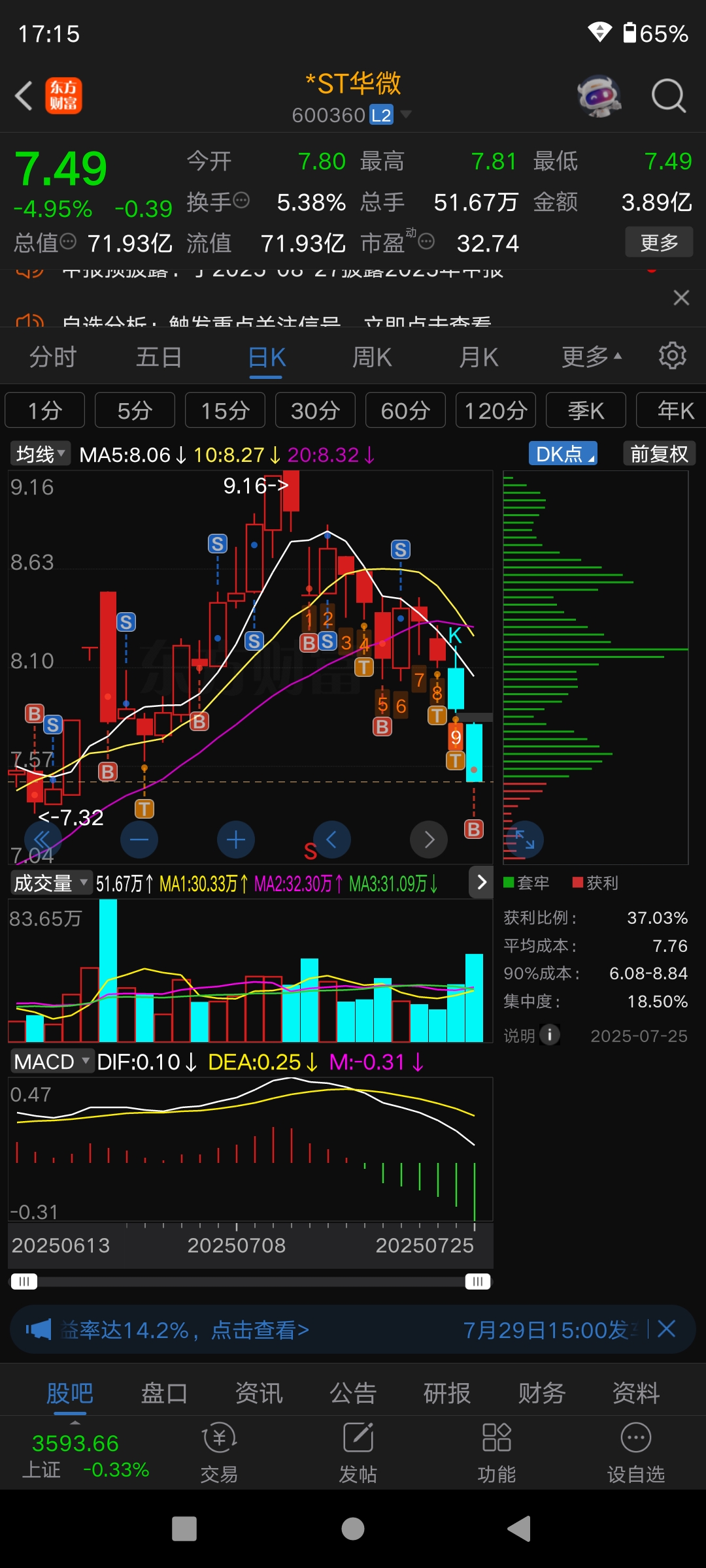706x1568 pixels.
Task: Open the 研报 tab
Action: tap(447, 1393)
